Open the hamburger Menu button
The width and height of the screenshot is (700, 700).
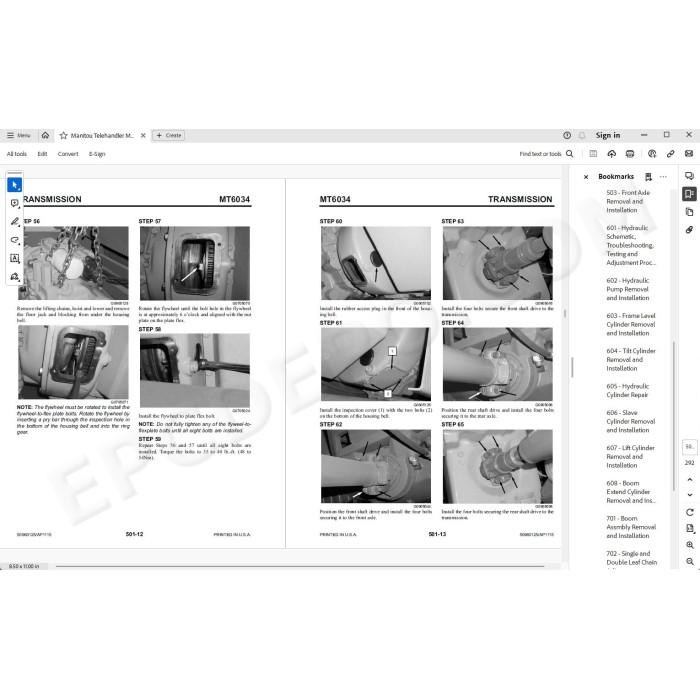coord(18,135)
